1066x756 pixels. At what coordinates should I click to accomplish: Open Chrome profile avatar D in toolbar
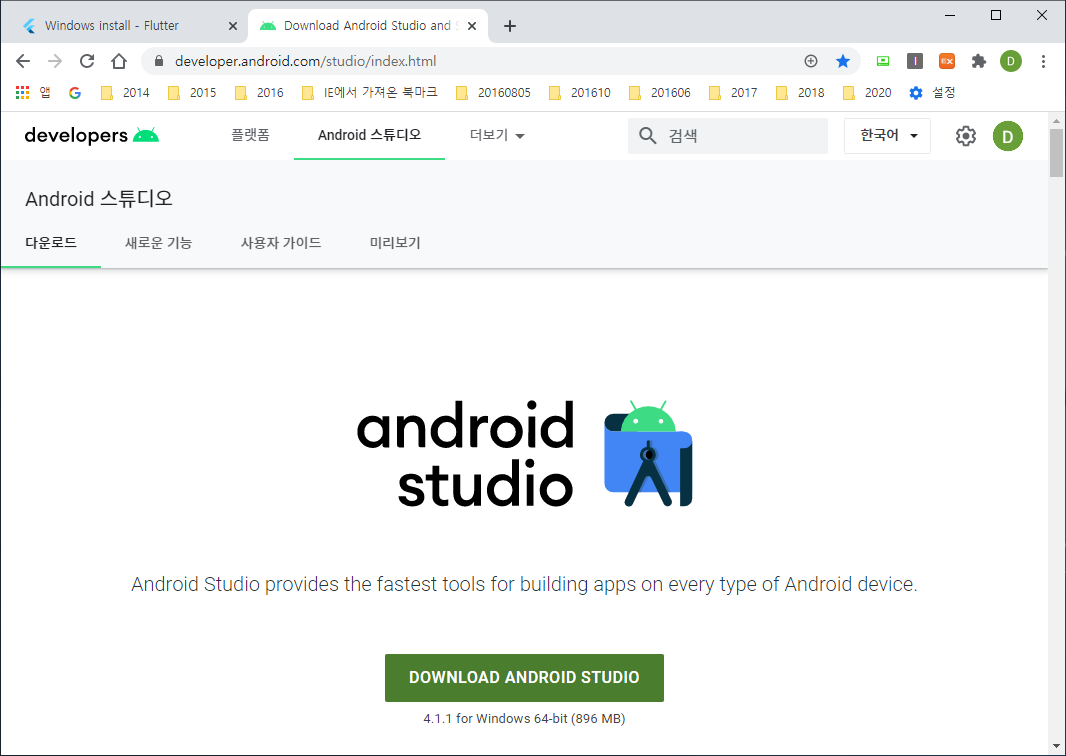[1011, 61]
